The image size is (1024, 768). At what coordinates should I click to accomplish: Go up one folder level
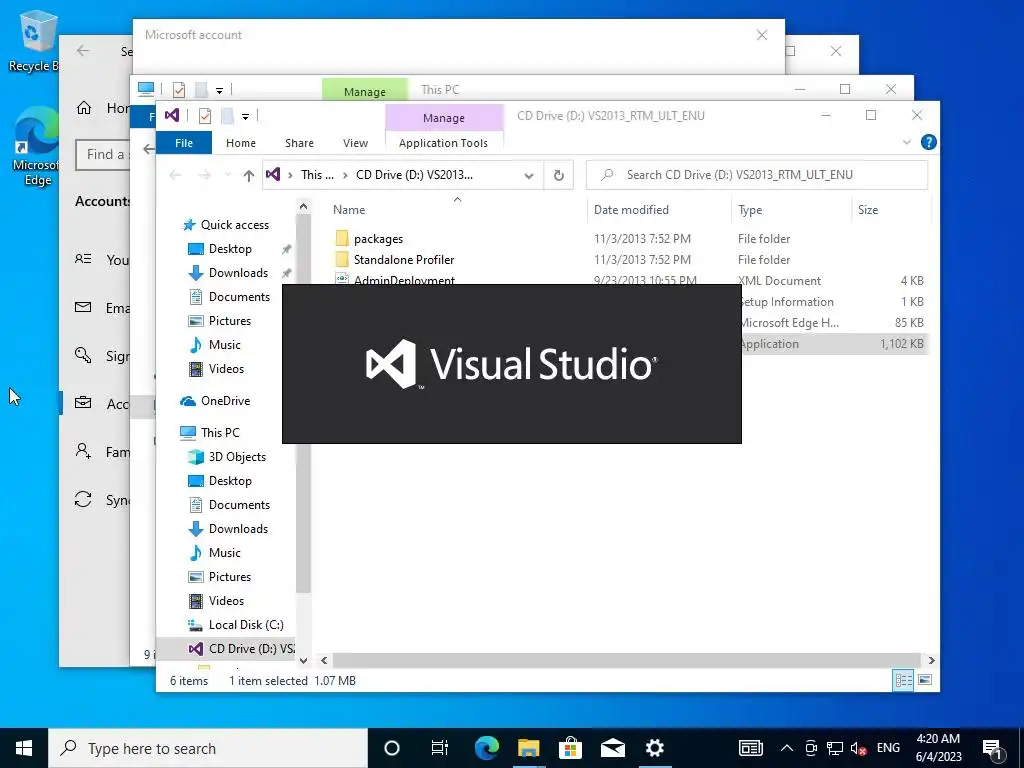(248, 175)
